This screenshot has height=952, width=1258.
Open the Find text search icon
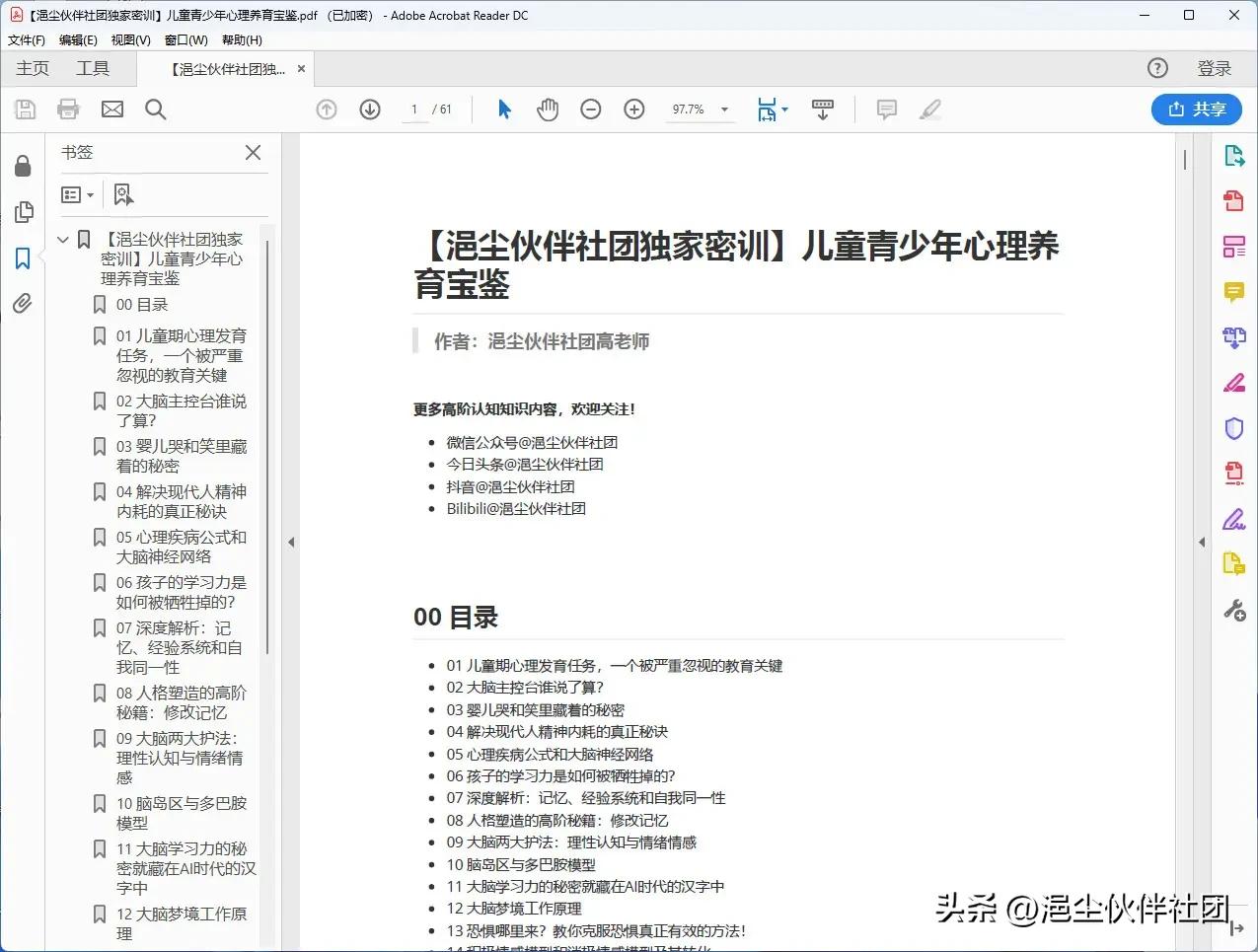[x=155, y=110]
